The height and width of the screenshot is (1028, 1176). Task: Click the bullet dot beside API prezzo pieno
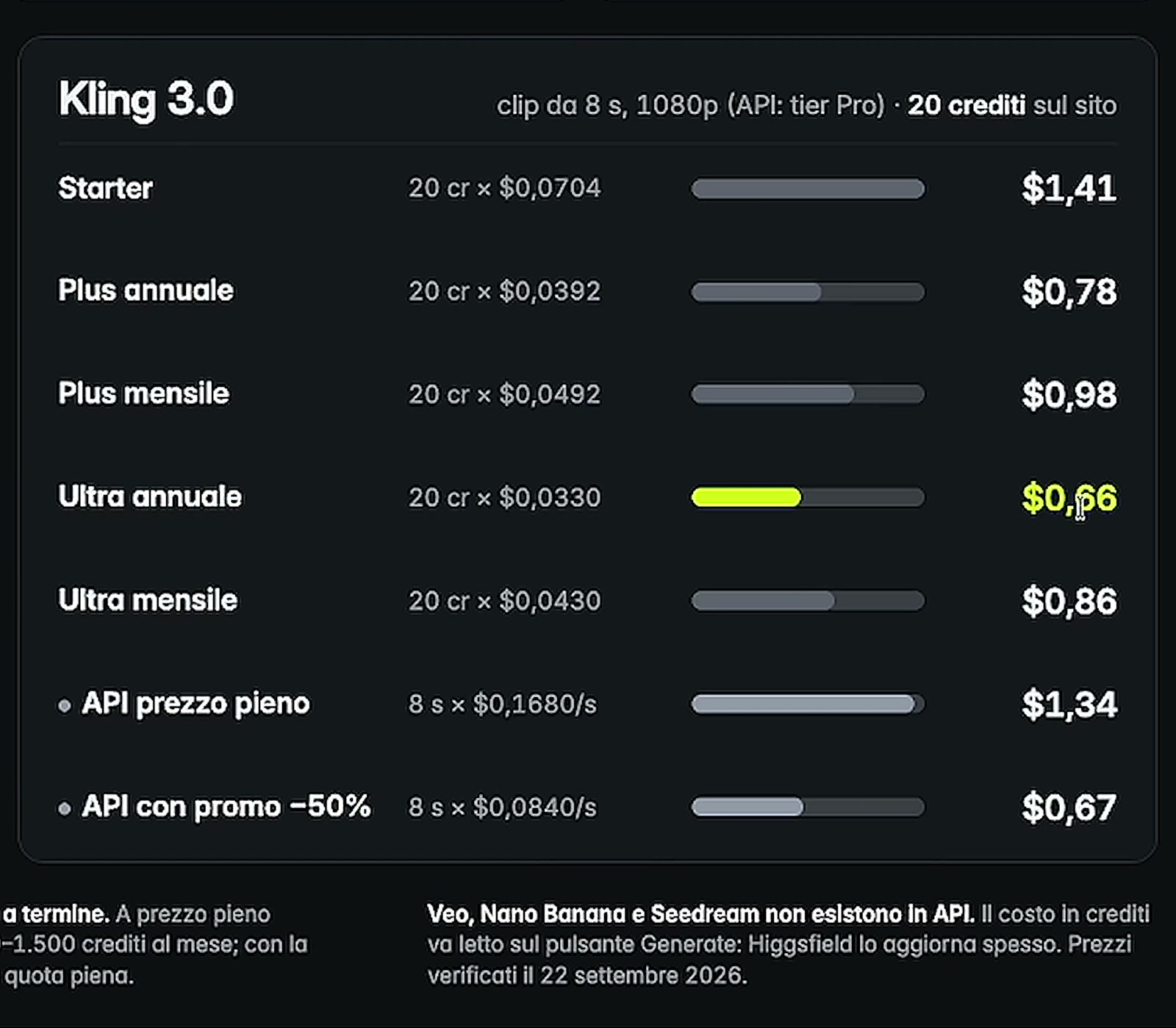[x=65, y=706]
